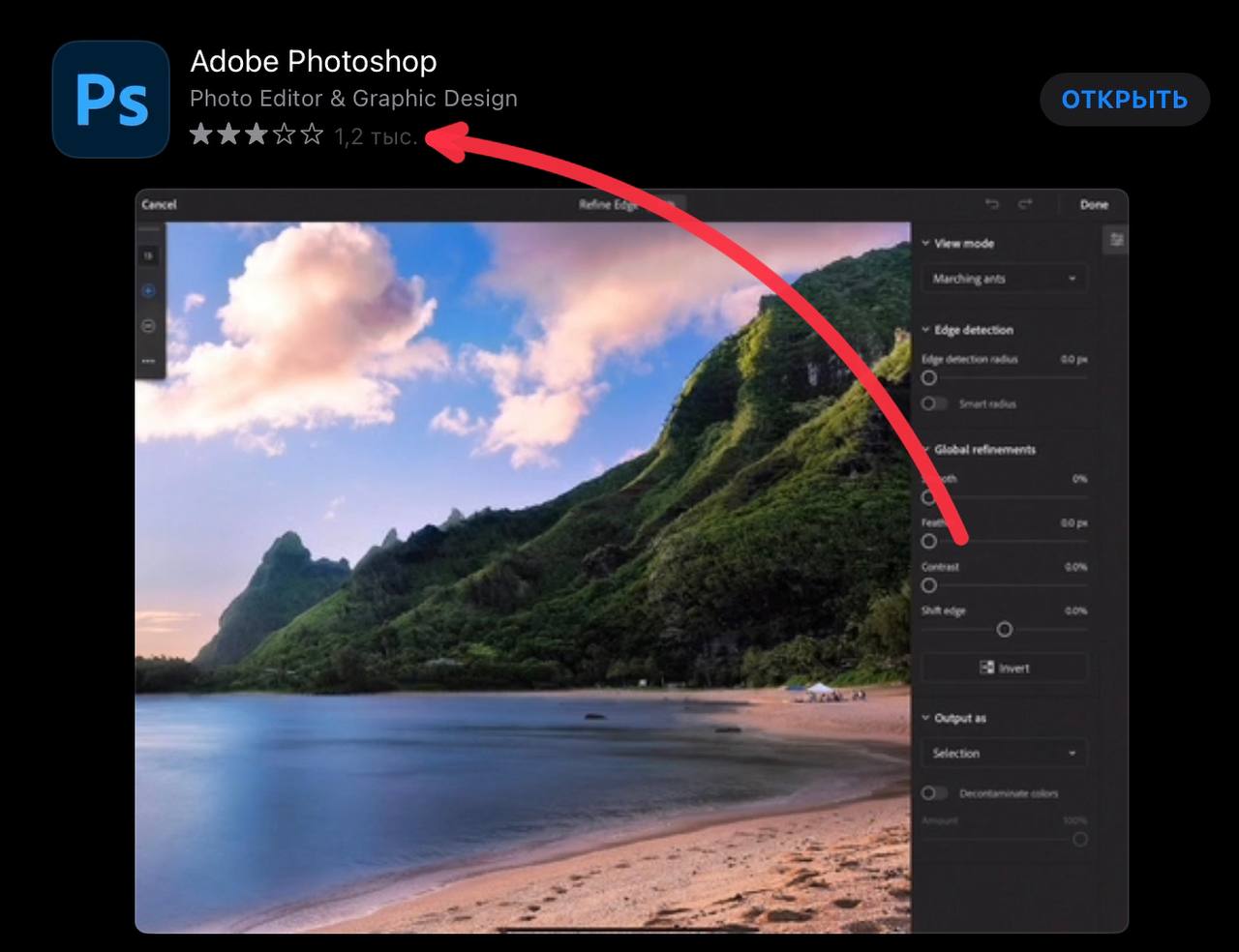Click the Shift edge slider handle
Screen dimensions: 1239x952
point(1005,630)
